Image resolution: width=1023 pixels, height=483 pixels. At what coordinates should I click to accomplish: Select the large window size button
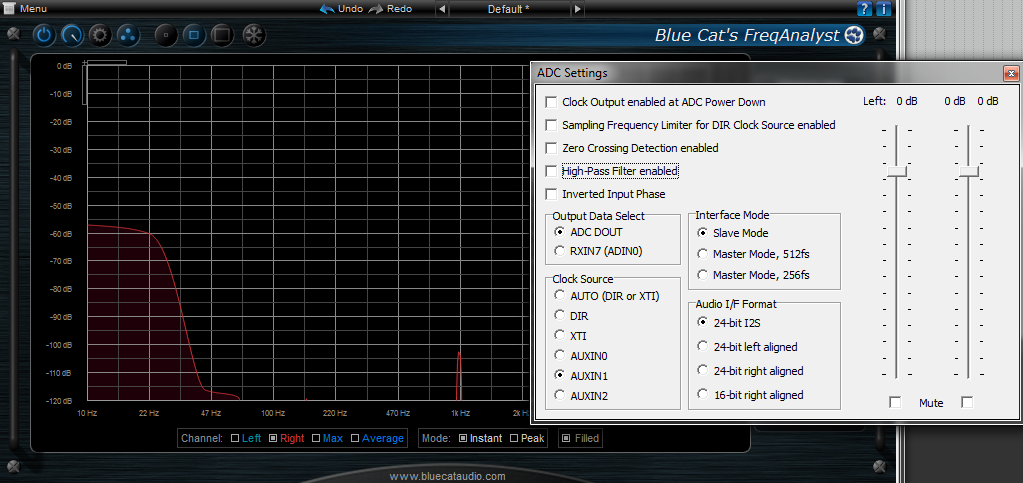(222, 35)
